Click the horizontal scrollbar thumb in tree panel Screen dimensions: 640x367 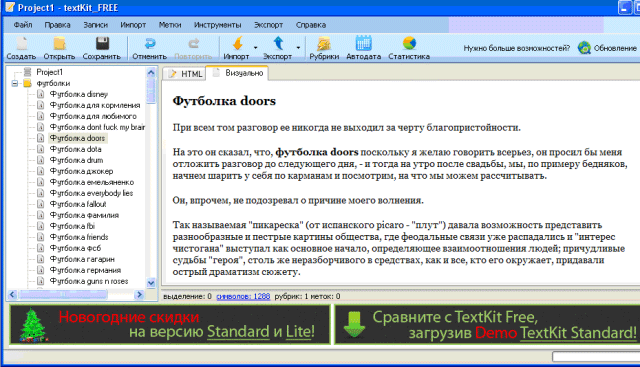point(63,294)
